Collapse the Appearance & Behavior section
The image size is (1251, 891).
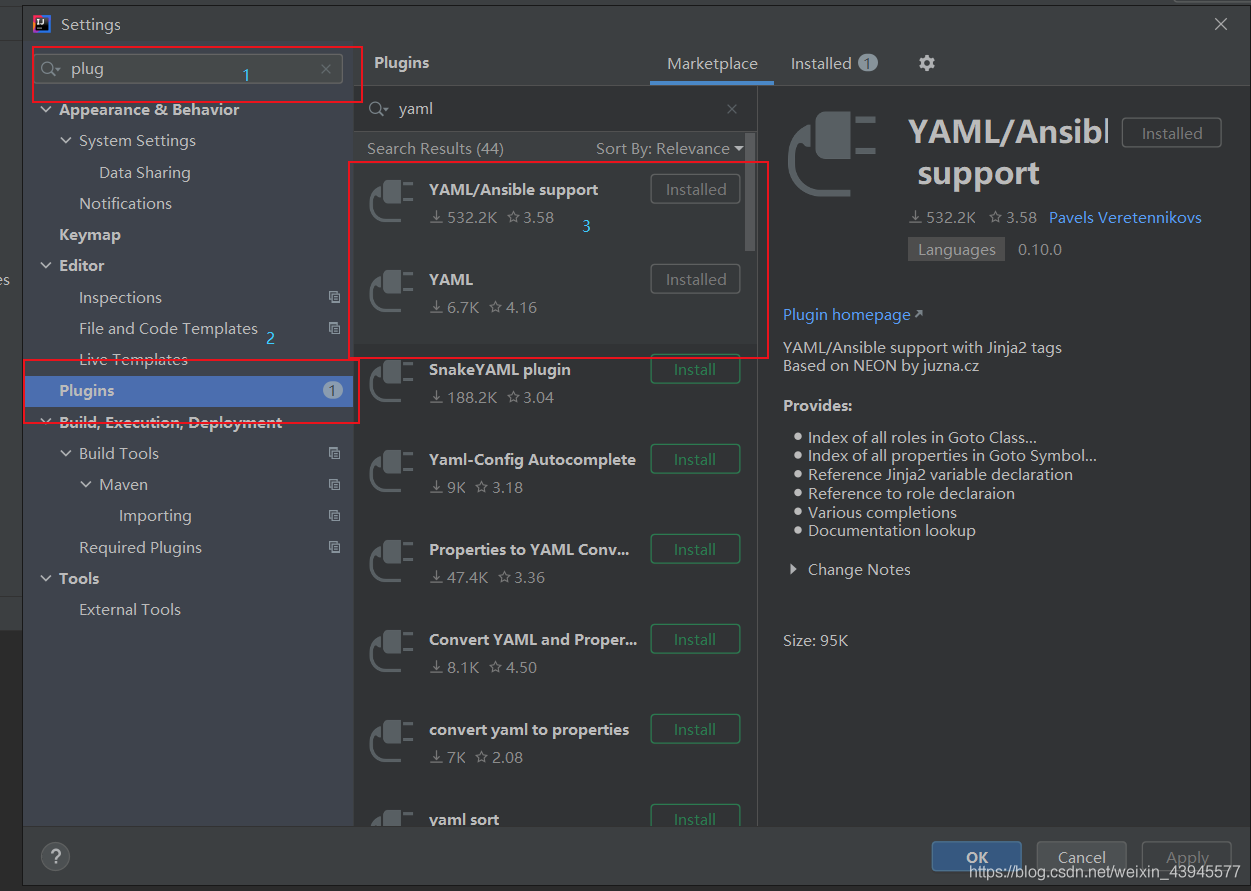[46, 110]
